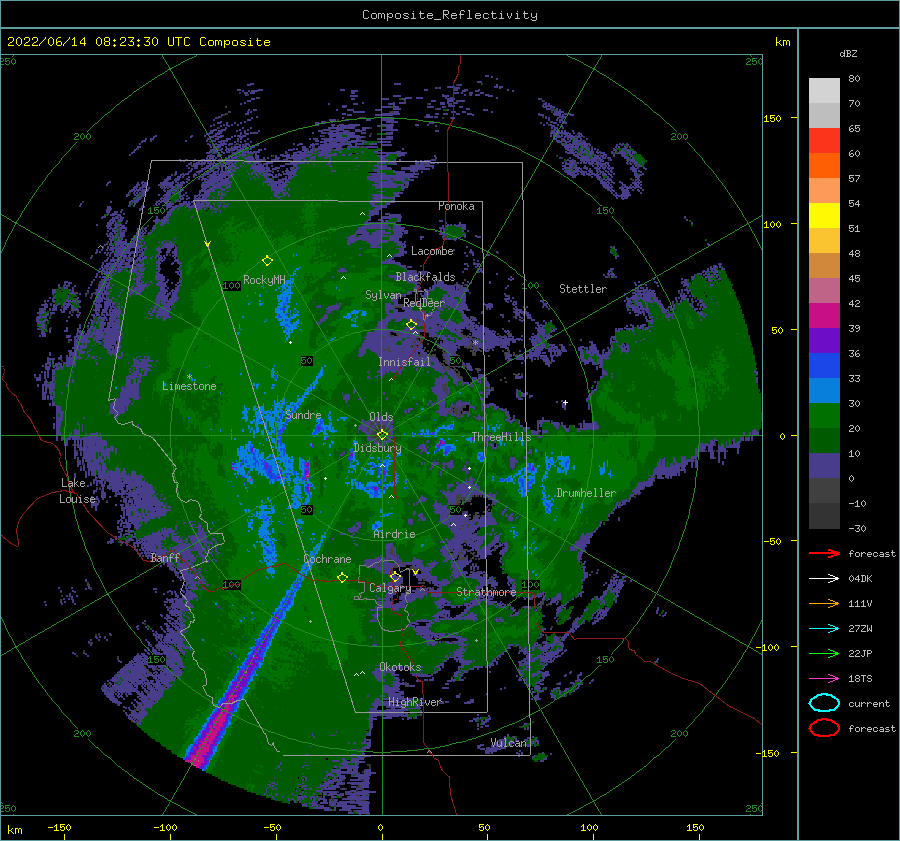Viewport: 900px width, 841px height.
Task: Click asterisk marker above Limestone label
Action: click(189, 377)
